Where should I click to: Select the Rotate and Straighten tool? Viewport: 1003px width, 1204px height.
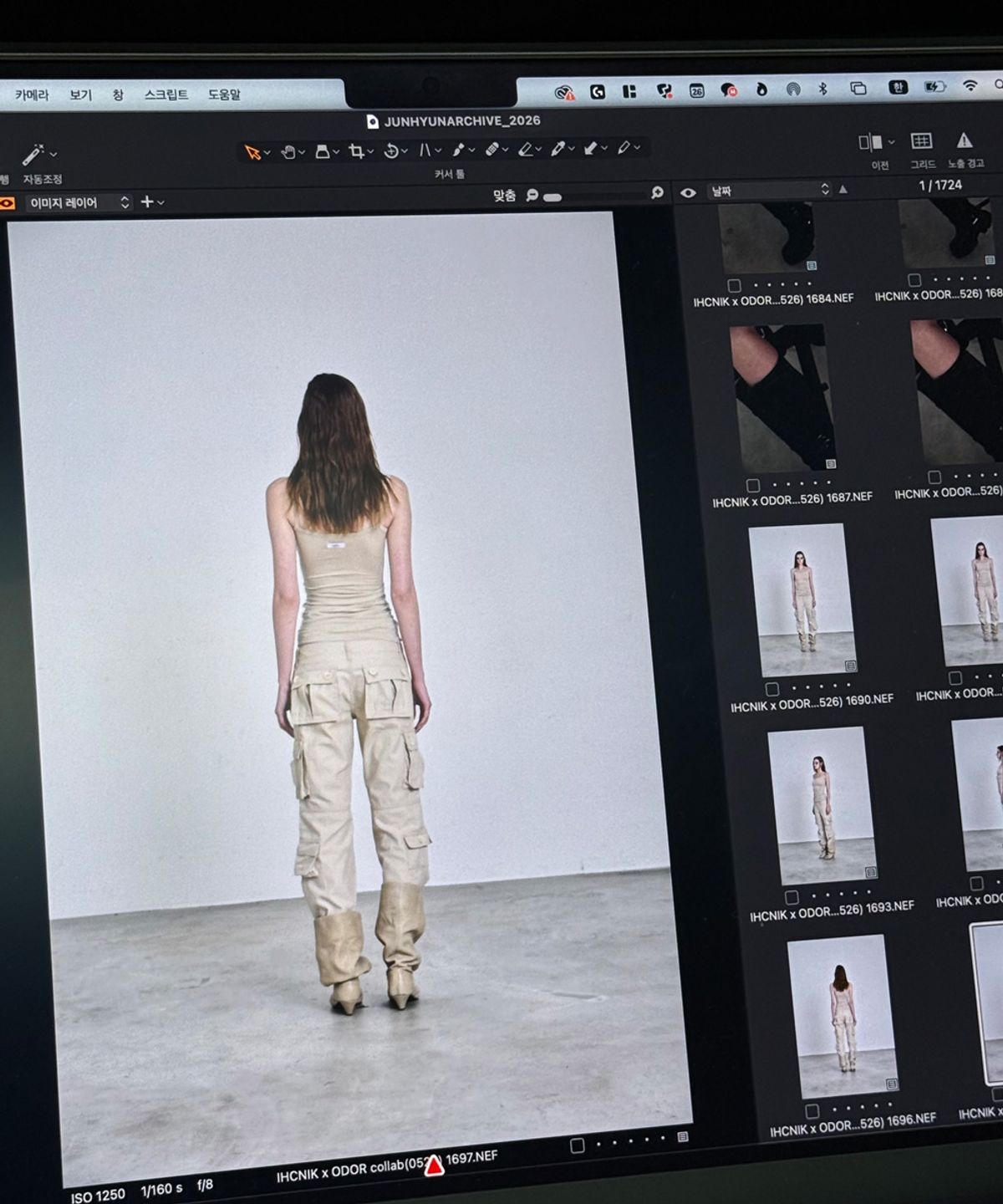(391, 150)
